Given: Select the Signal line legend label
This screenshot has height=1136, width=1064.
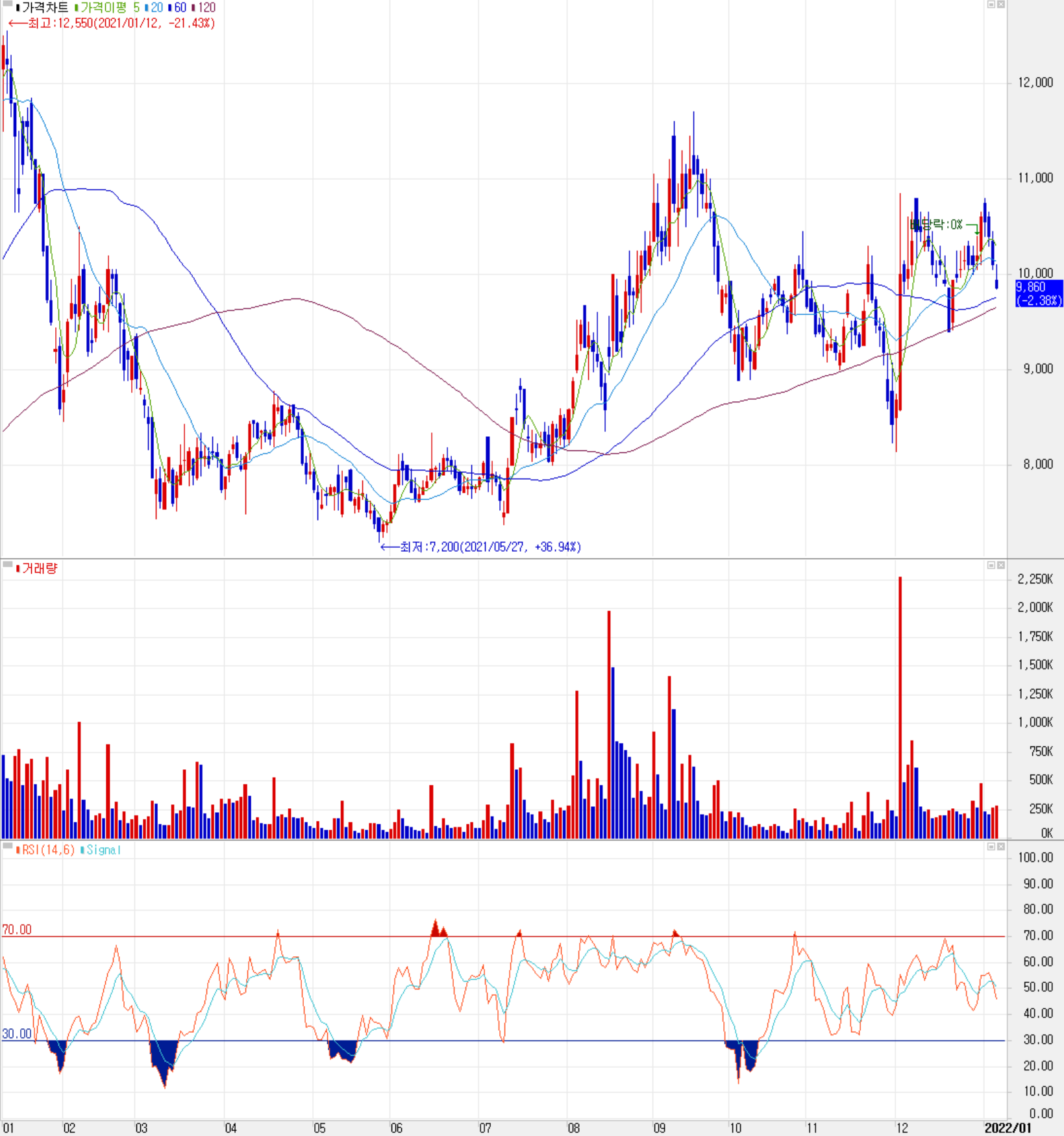Looking at the screenshot, I should [x=103, y=850].
